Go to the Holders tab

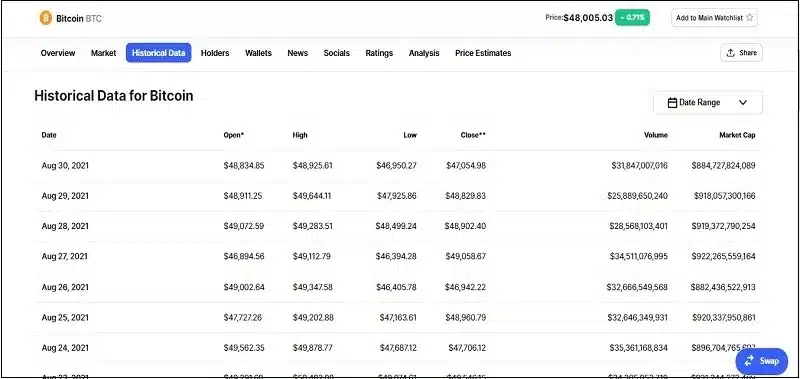pos(215,53)
